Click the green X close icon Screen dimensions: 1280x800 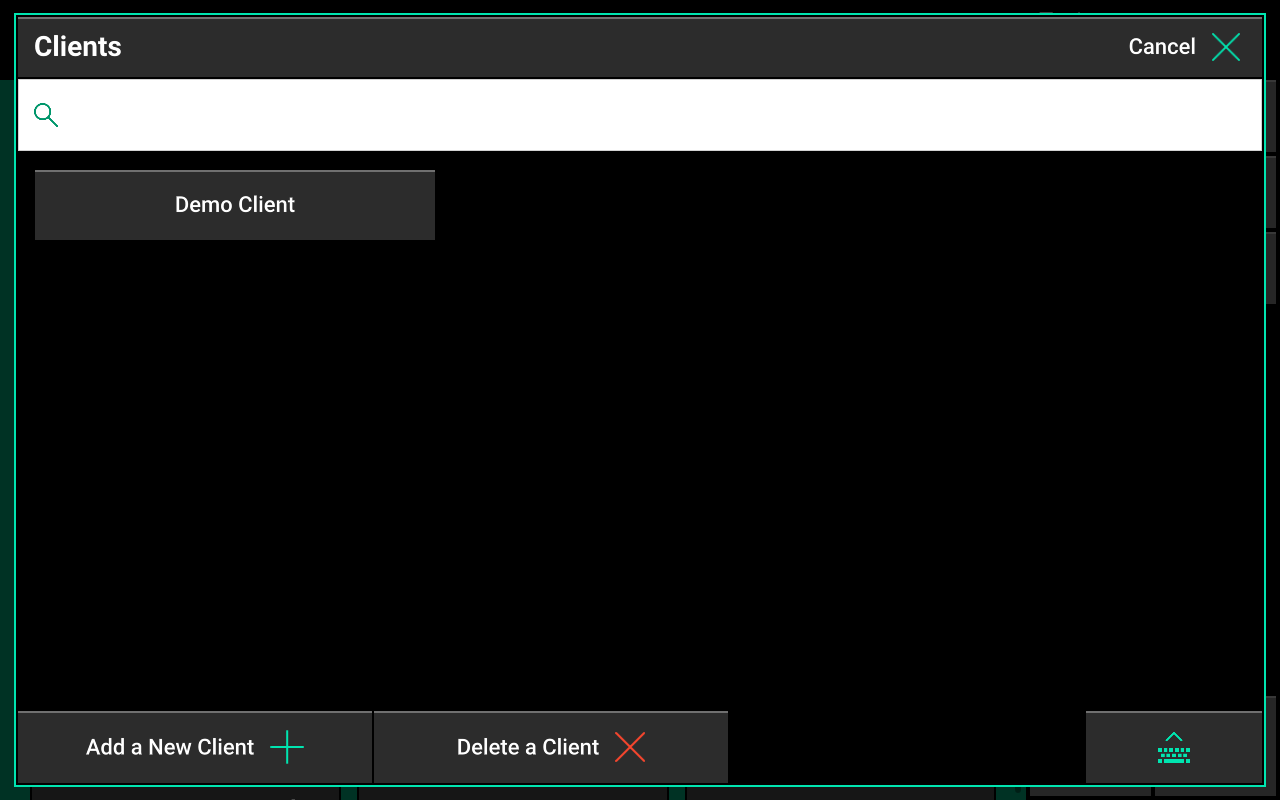[1226, 47]
